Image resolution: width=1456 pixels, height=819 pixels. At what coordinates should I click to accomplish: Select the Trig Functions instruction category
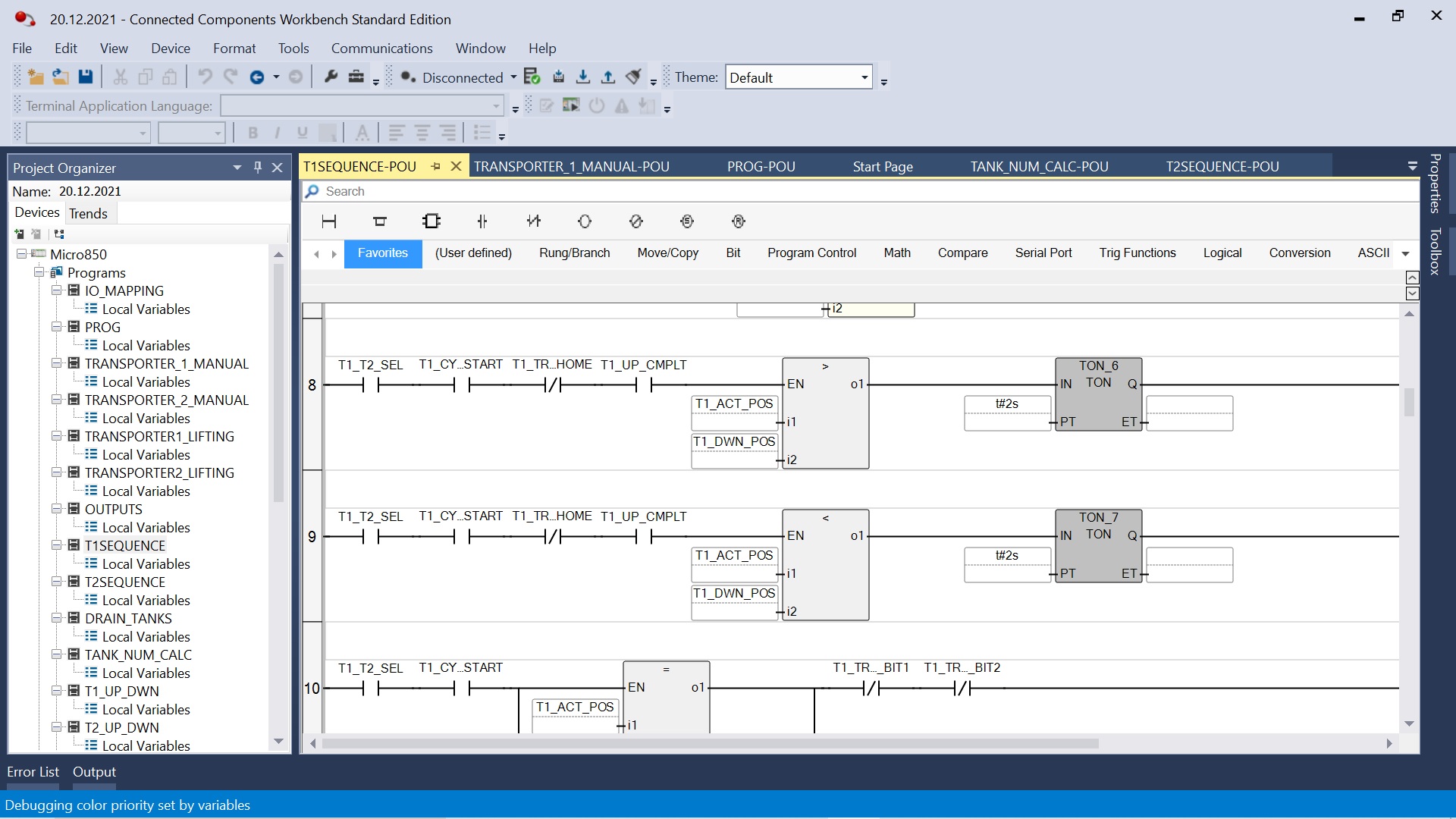click(1137, 253)
